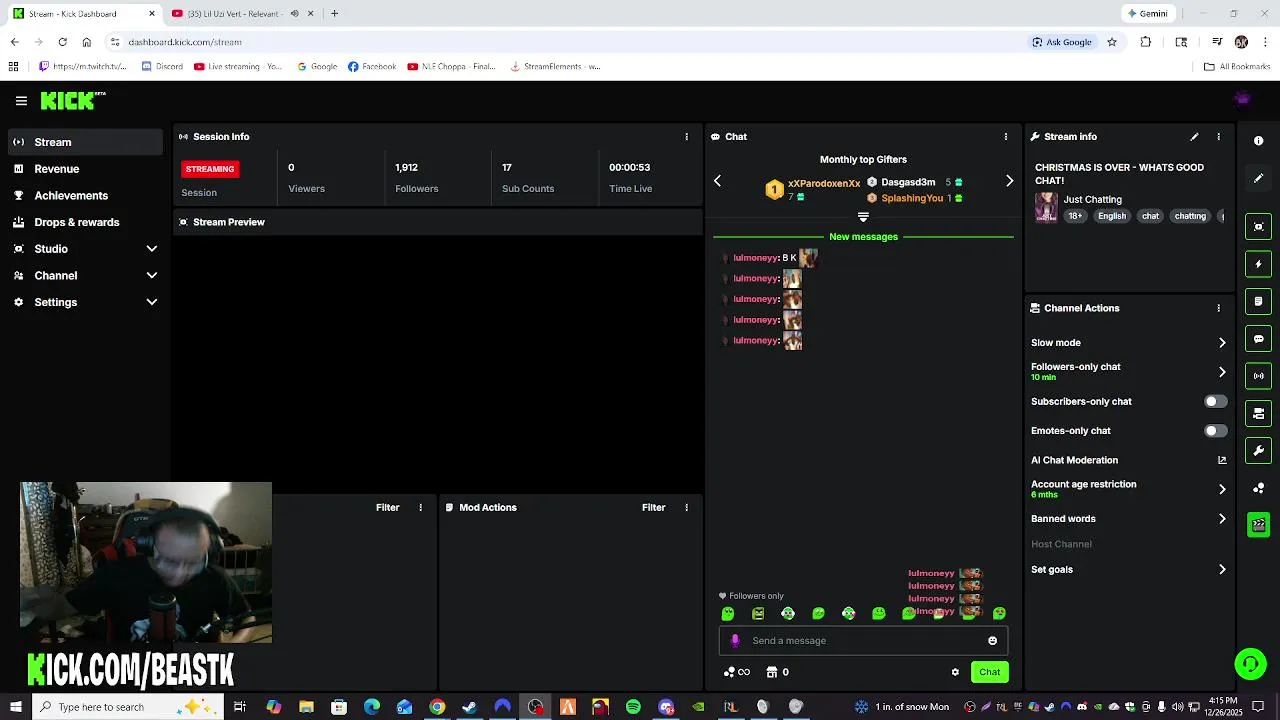Open Slow mode options arrow
Screen dimensions: 1280x720
coord(1222,343)
